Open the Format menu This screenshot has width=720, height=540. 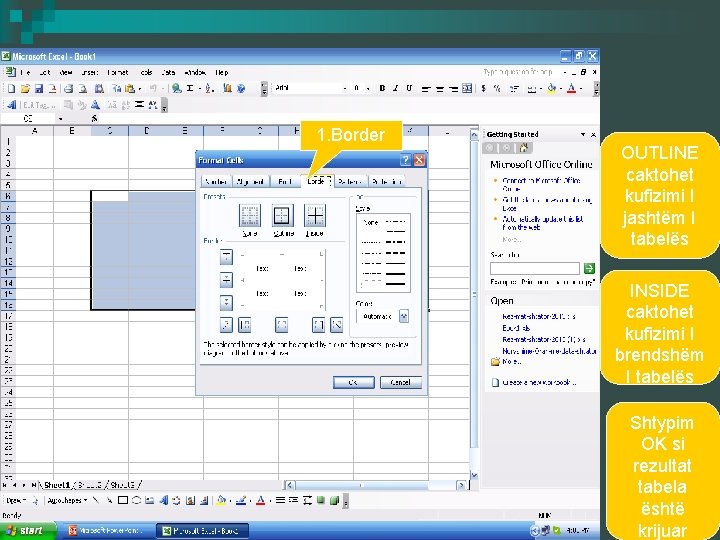[118, 73]
